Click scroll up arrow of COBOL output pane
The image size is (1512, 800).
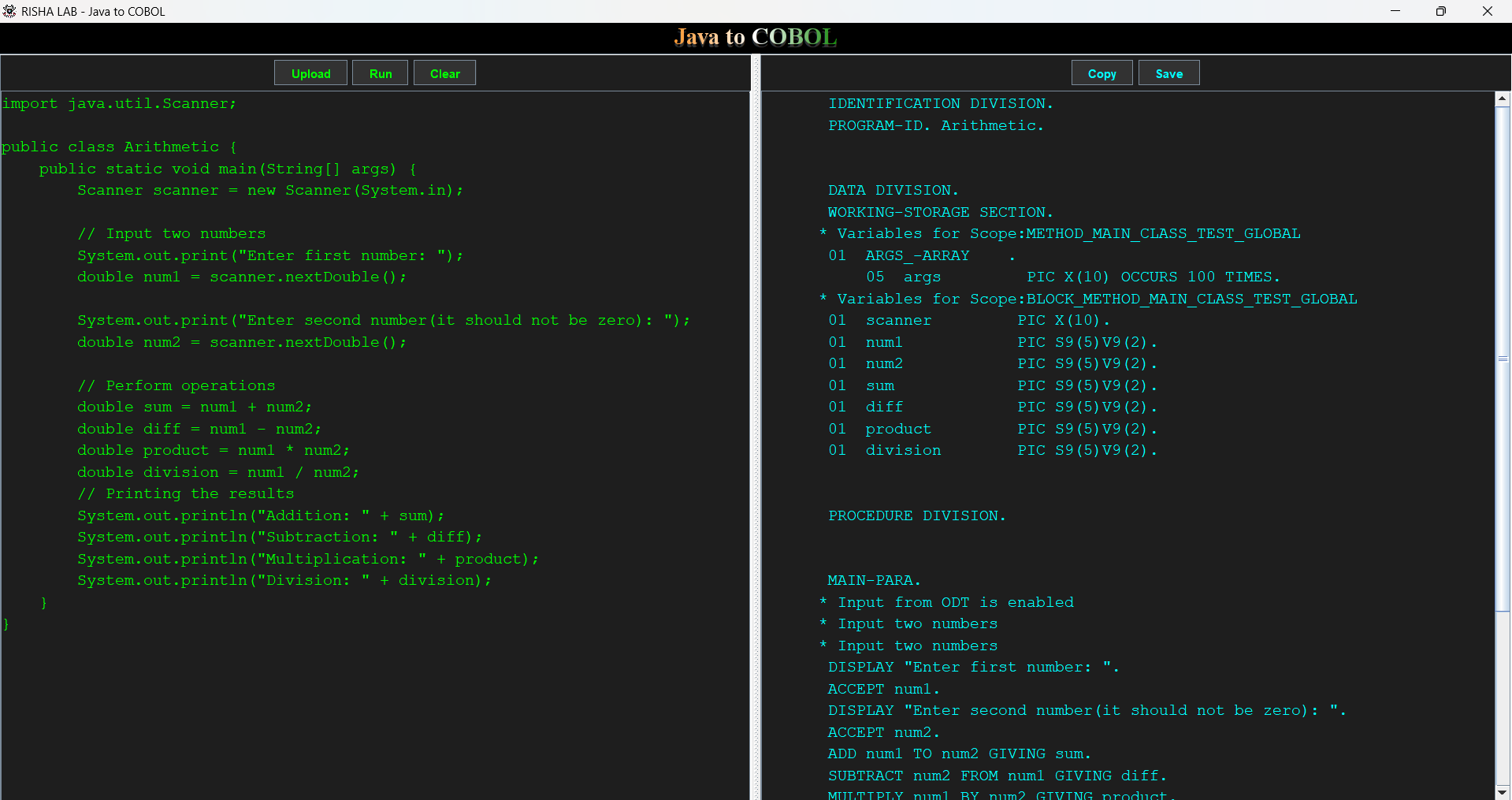coord(1503,99)
